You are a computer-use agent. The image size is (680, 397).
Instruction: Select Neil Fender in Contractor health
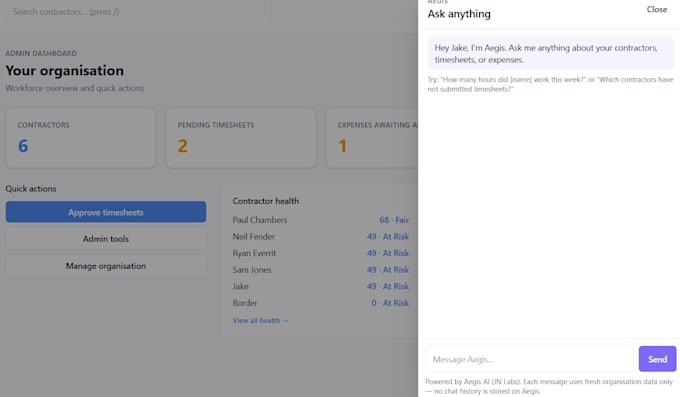tap(254, 236)
